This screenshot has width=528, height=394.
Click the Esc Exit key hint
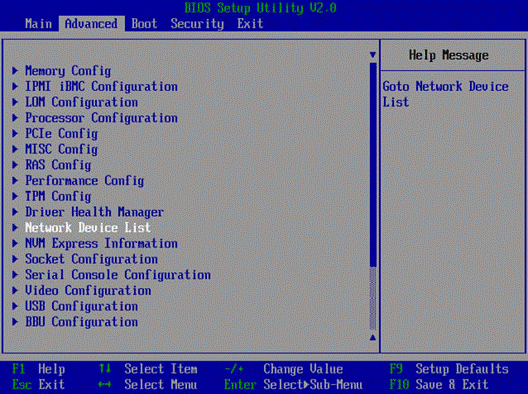click(38, 385)
